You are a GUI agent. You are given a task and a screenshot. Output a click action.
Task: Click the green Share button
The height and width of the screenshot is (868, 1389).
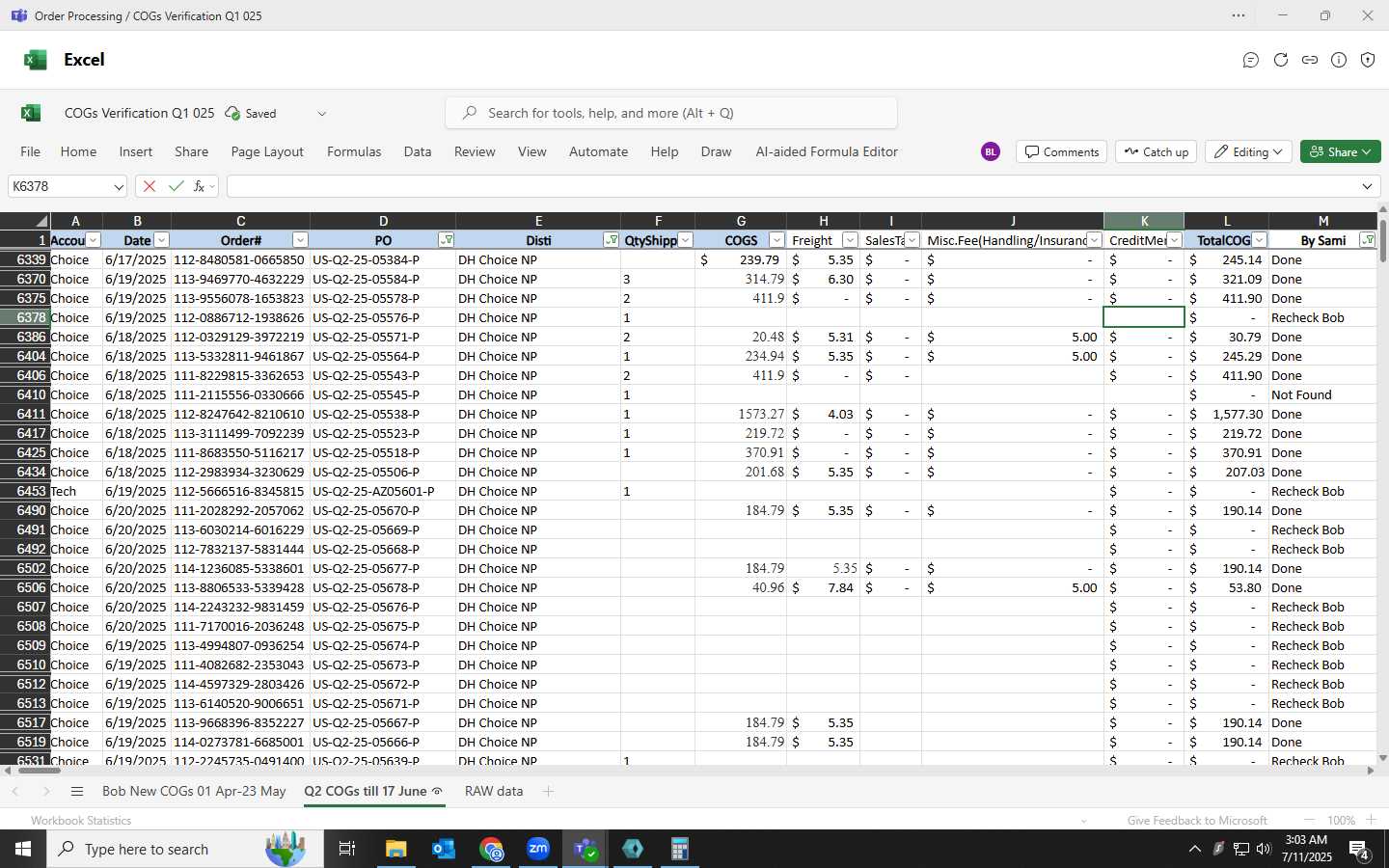[x=1341, y=151]
